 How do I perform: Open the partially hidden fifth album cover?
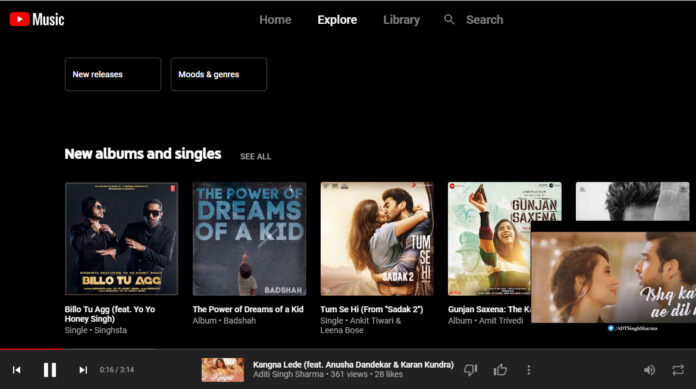[633, 201]
